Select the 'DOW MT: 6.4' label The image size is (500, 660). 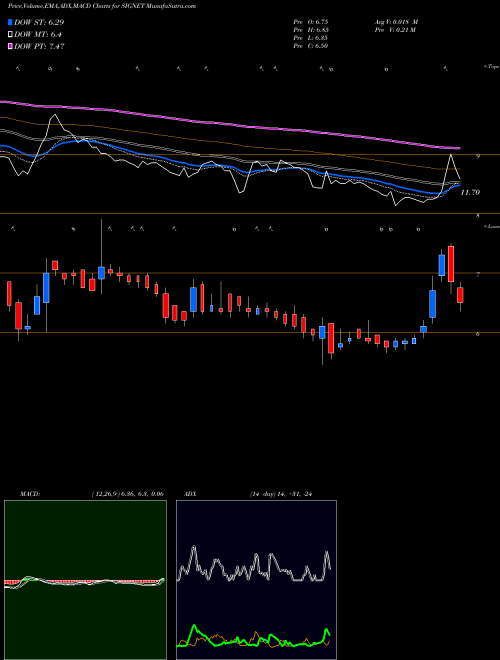38,34
